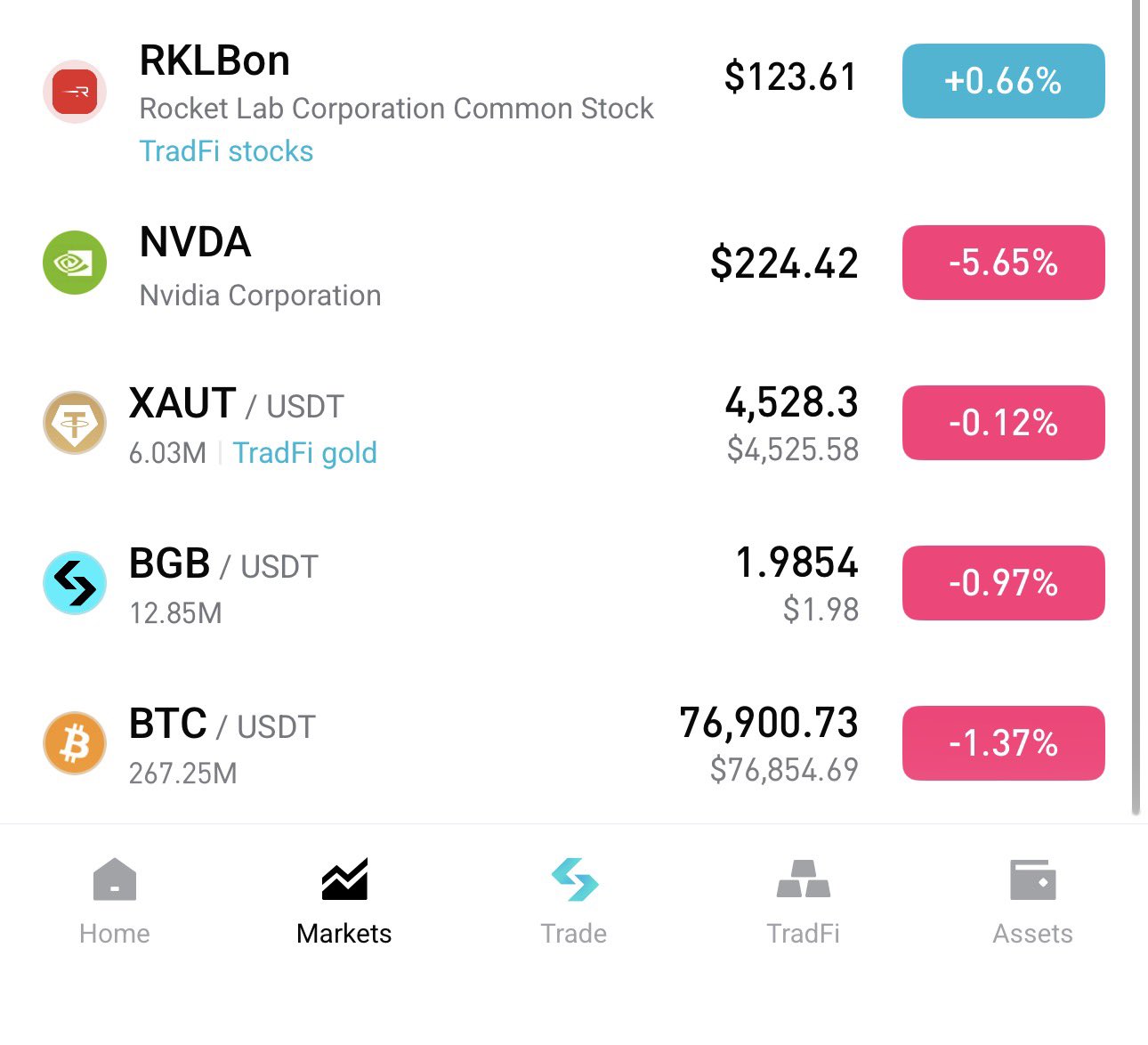Click the -0.12% change badge for XAUT
This screenshot has height=1045, width=1148.
point(1004,423)
